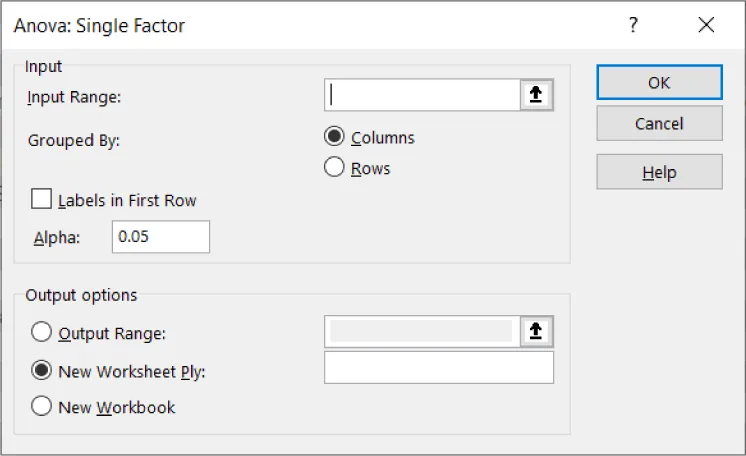This screenshot has width=746, height=456.
Task: Click the question mark help icon in title bar
Action: (633, 26)
